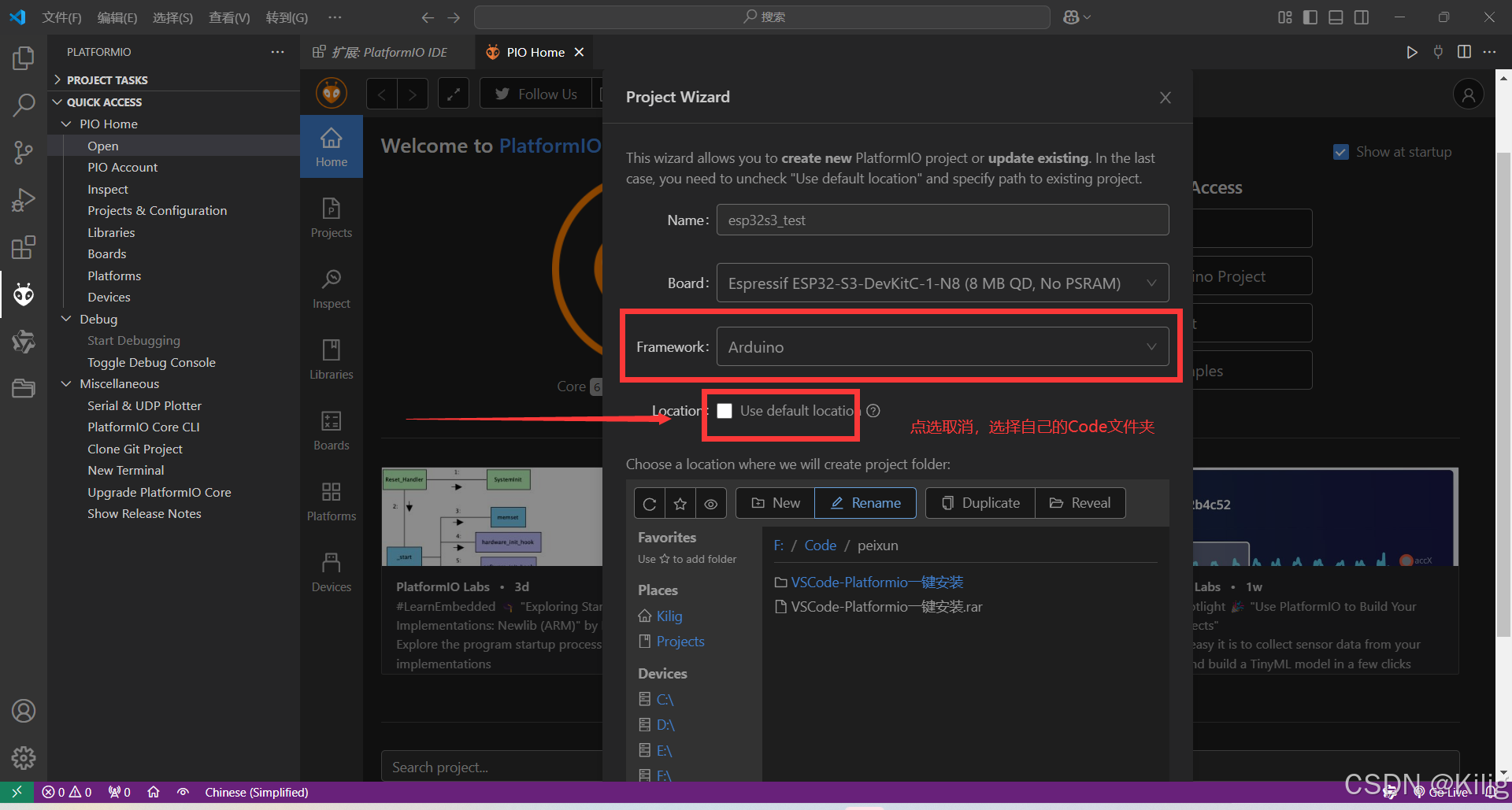
Task: Select the PlatformIO alien icon in activity bar
Action: pyautogui.click(x=24, y=294)
